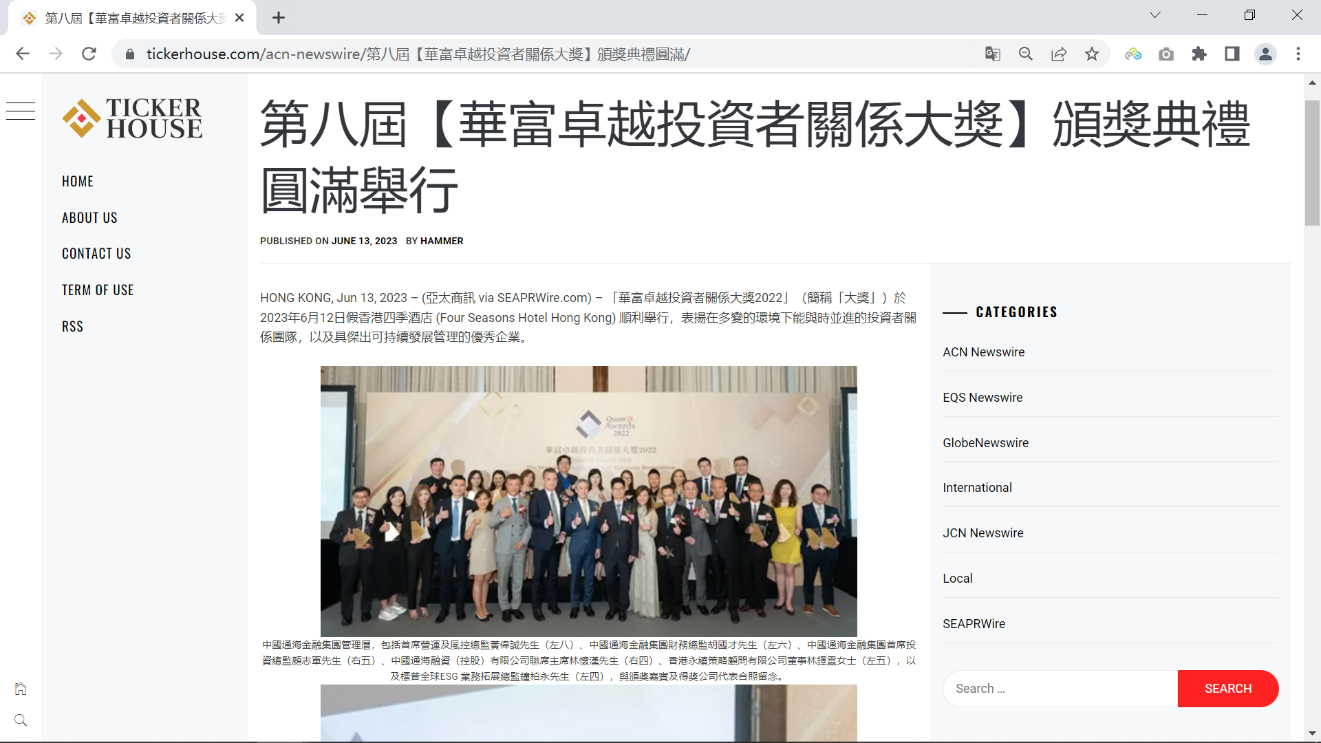Share this page using the share icon

pos(1058,54)
